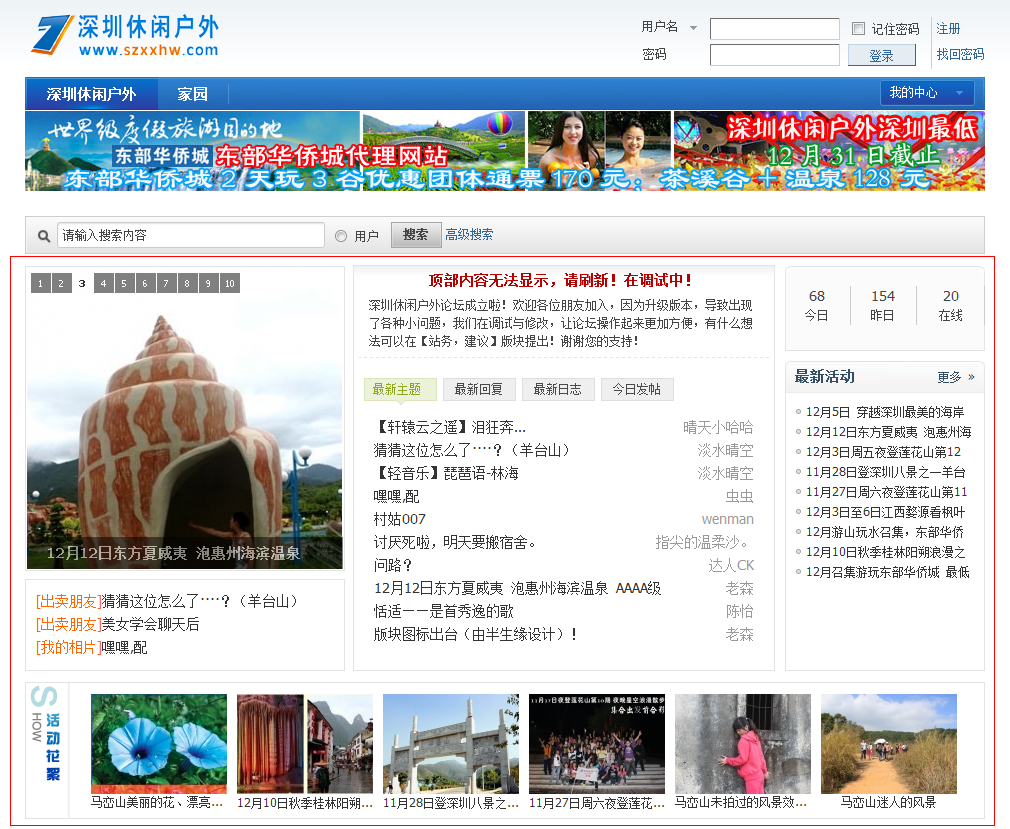Click the 找回密码 link
Image resolution: width=1010 pixels, height=829 pixels.
(960, 54)
